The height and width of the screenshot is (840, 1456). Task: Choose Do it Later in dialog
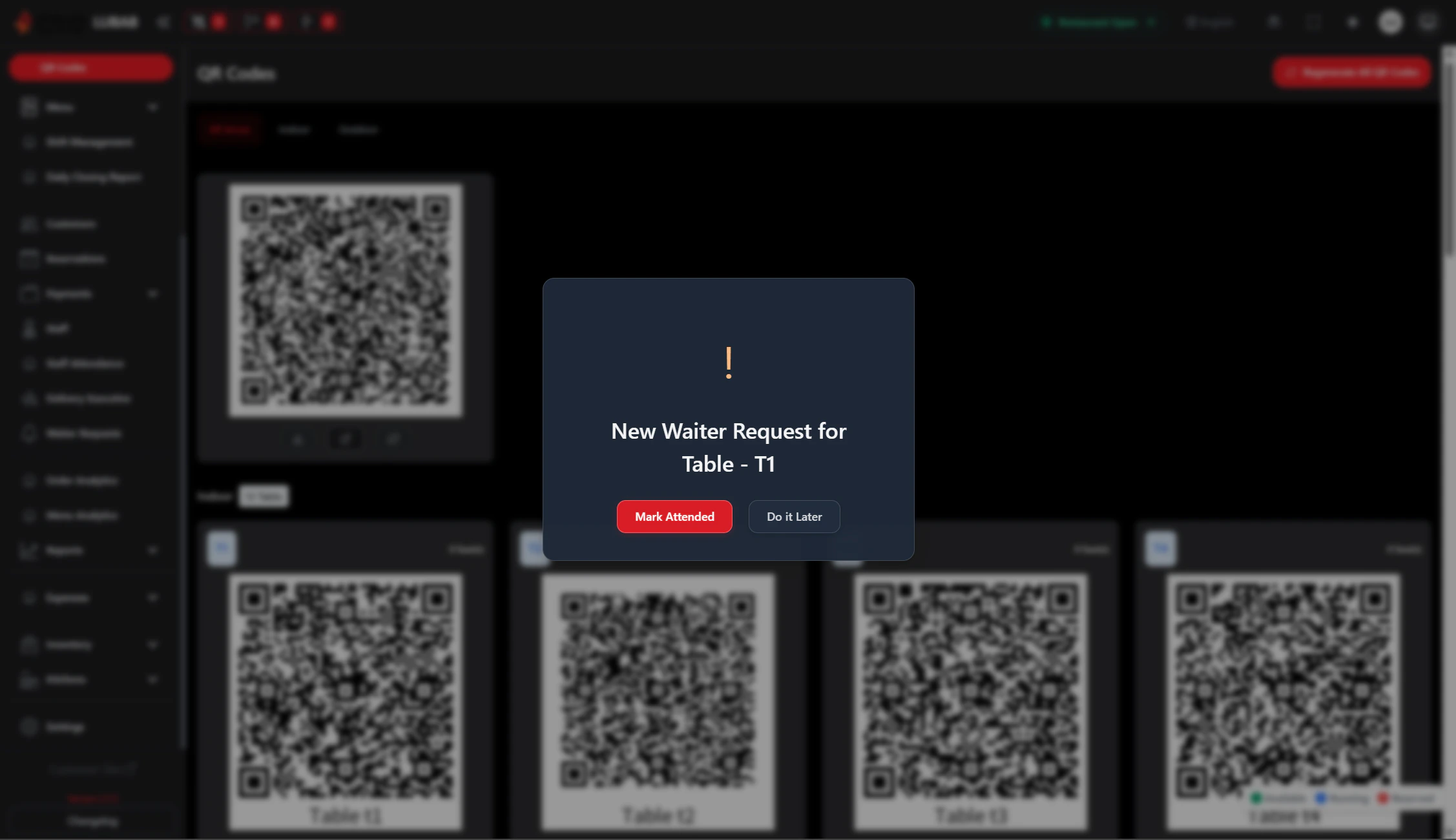(794, 516)
